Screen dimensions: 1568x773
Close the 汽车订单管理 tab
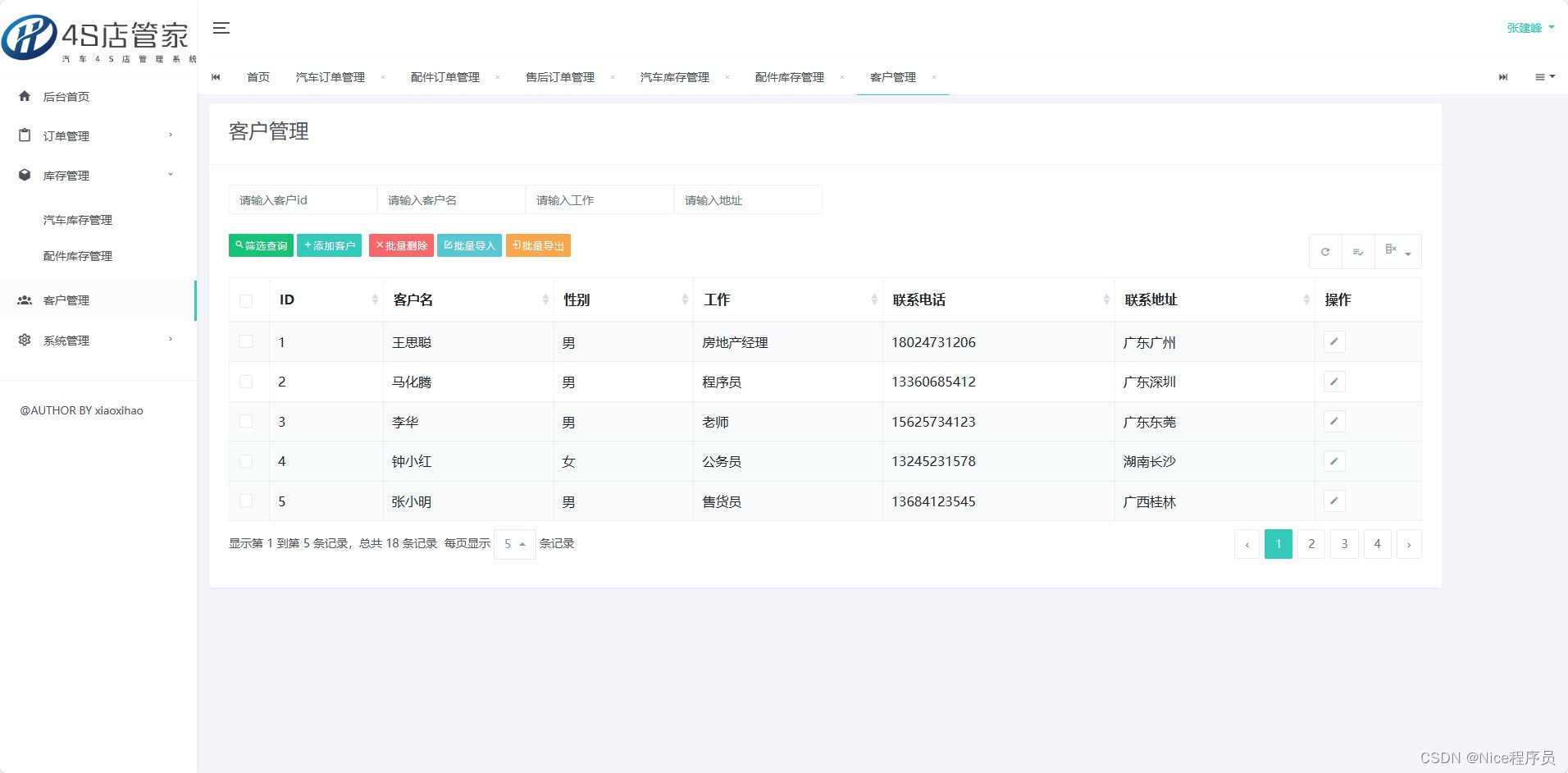point(383,77)
